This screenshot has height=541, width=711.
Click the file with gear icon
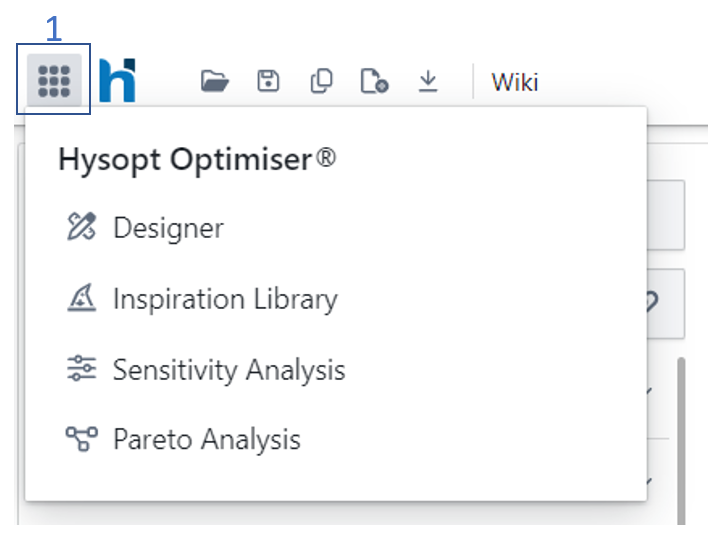[x=375, y=81]
